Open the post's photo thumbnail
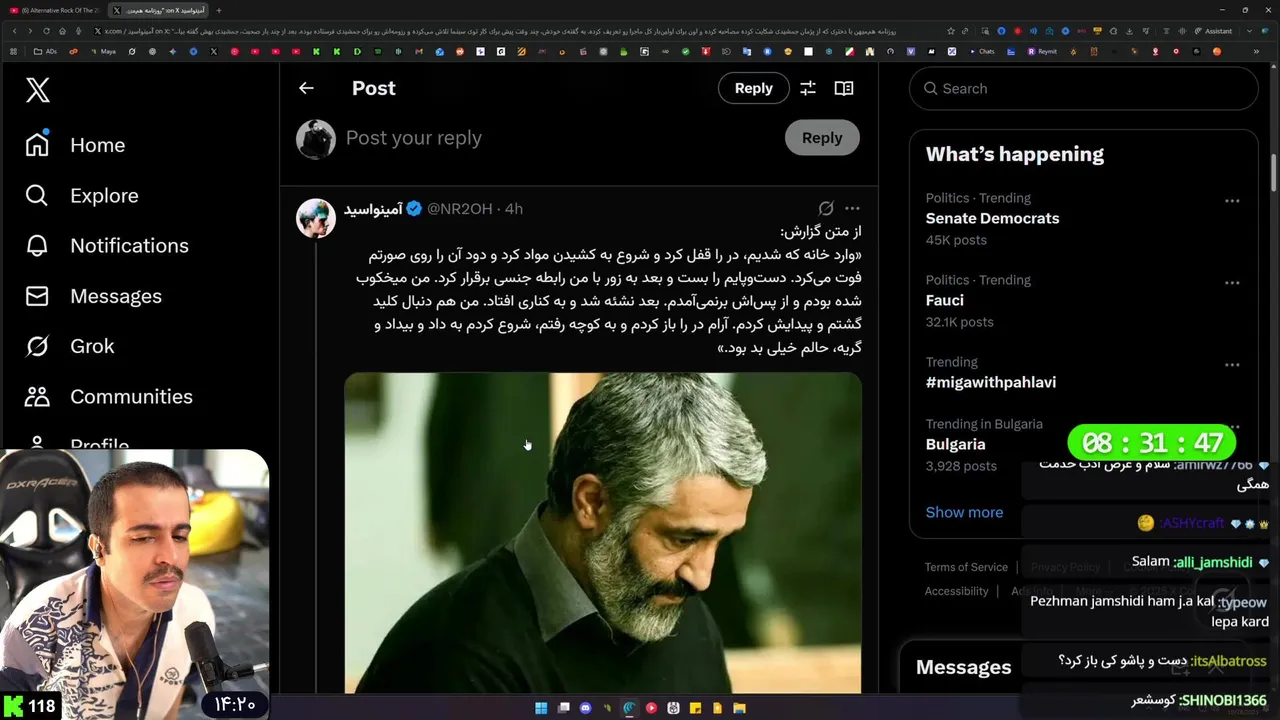 (x=603, y=532)
